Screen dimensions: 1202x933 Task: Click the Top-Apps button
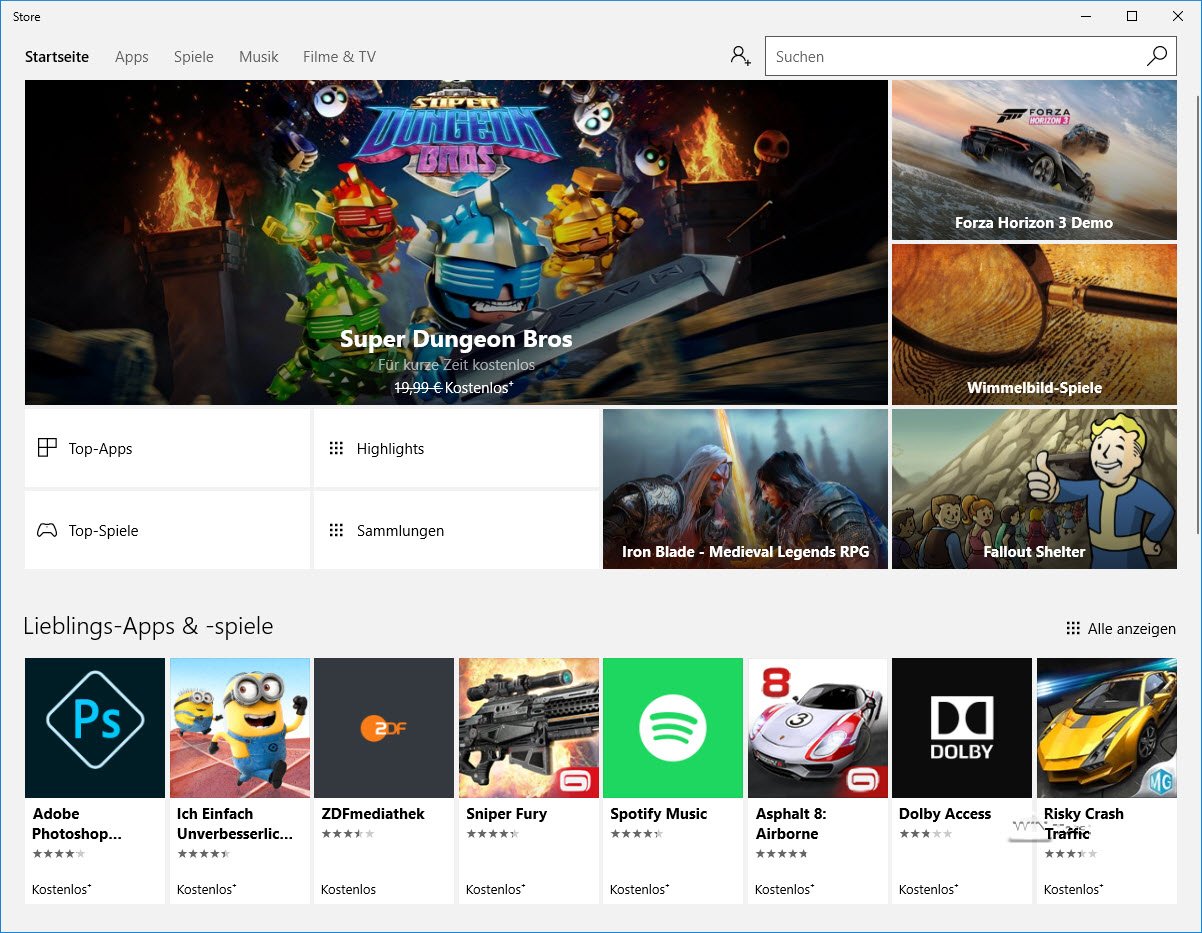pyautogui.click(x=167, y=448)
